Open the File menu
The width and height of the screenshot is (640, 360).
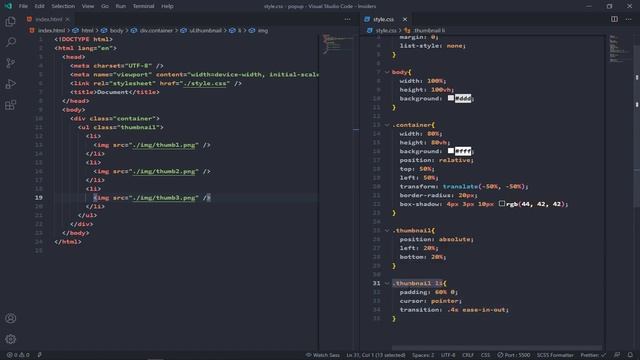[x=23, y=6]
